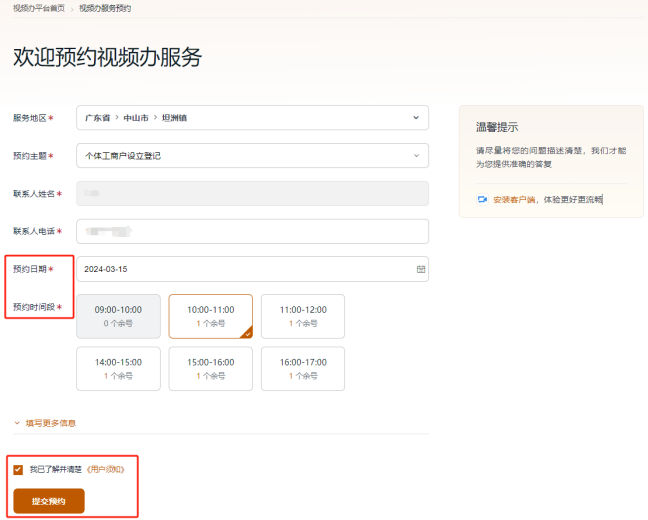
Task: Focus the 联系人电话 input field
Action: pos(253,231)
